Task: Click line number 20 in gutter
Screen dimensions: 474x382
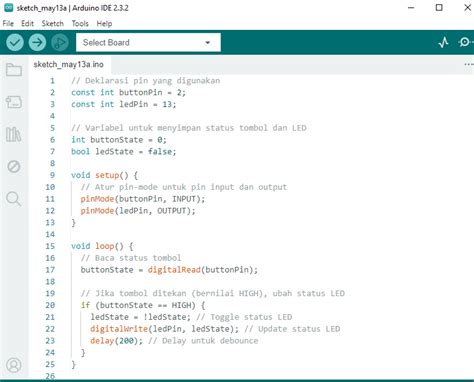Action: (50, 305)
